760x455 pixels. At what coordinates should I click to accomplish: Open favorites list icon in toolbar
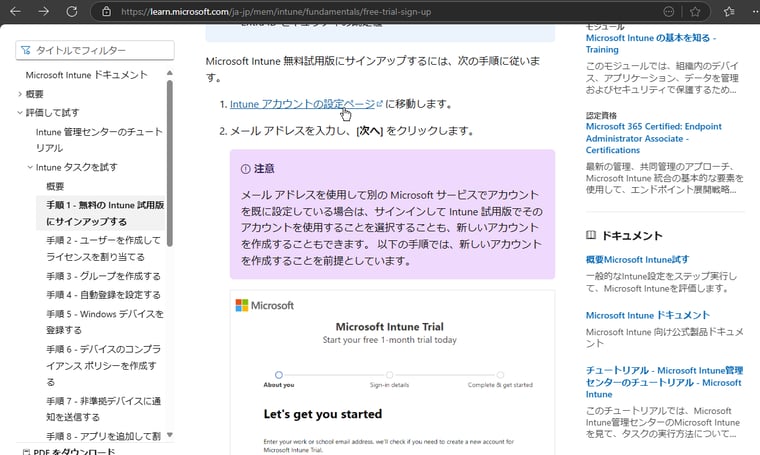coord(728,12)
